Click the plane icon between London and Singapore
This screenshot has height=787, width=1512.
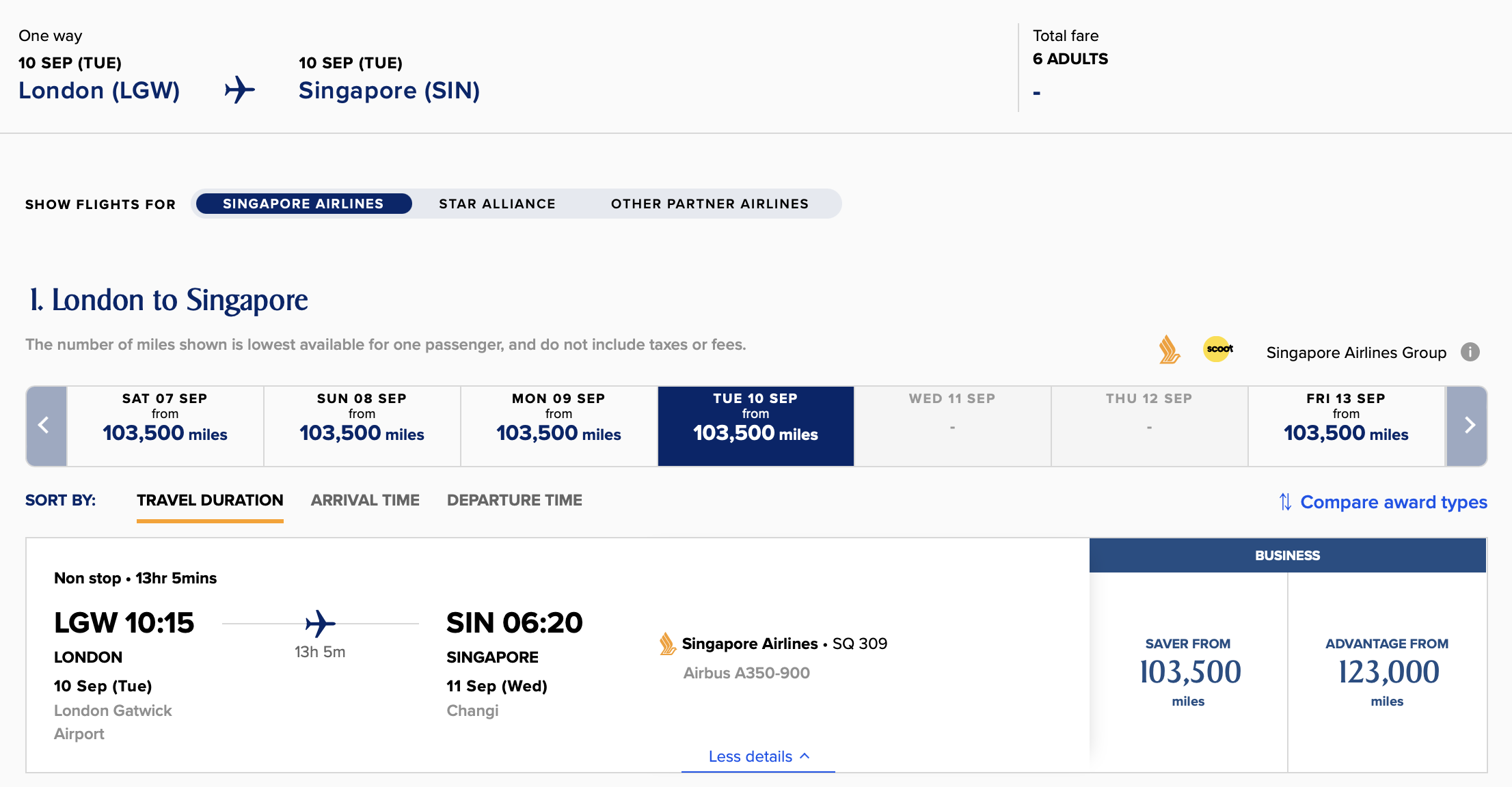[x=239, y=89]
